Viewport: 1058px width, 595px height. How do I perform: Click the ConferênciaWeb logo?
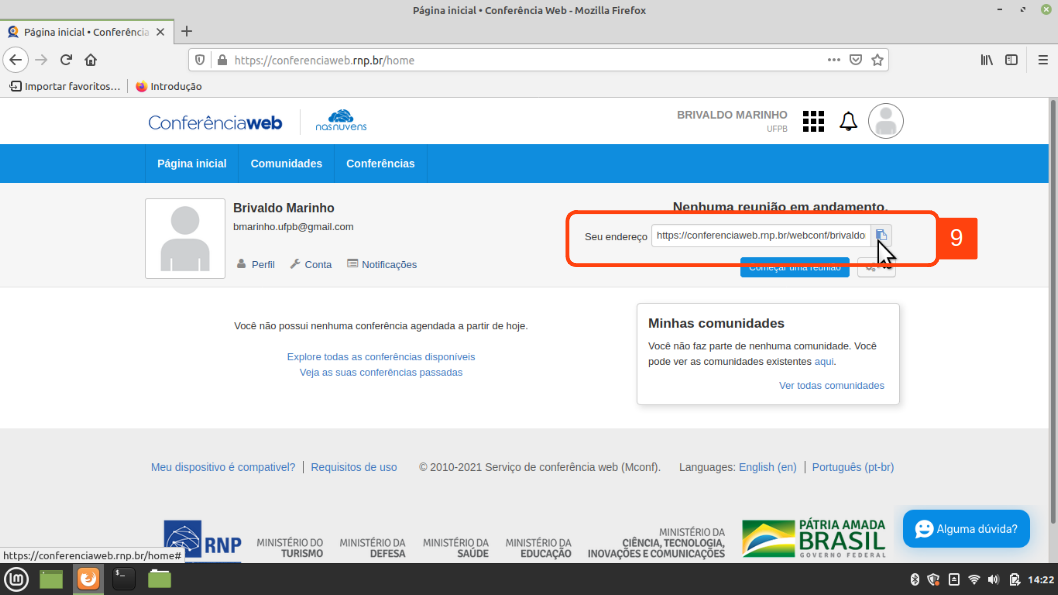click(x=214, y=121)
